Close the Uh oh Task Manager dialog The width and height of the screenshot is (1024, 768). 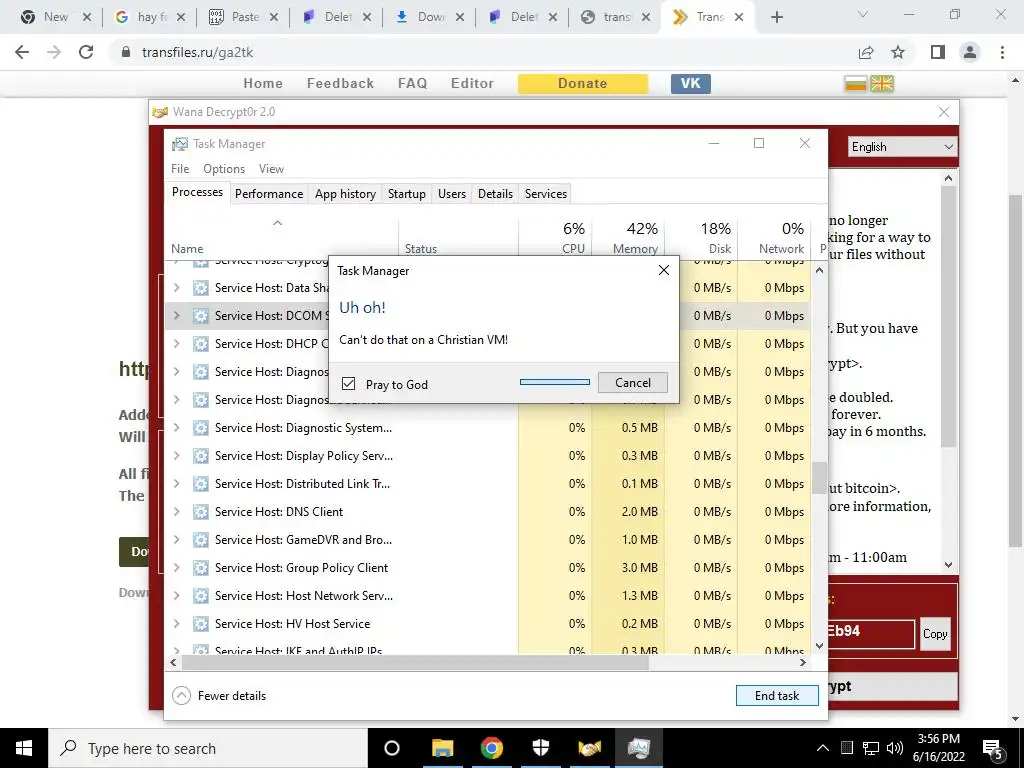pyautogui.click(x=664, y=270)
